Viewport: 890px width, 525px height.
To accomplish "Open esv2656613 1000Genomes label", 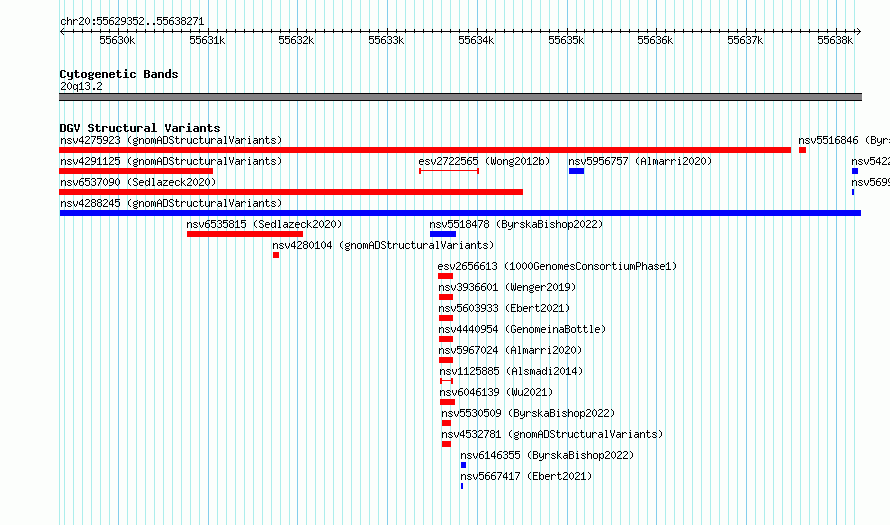I will click(557, 266).
